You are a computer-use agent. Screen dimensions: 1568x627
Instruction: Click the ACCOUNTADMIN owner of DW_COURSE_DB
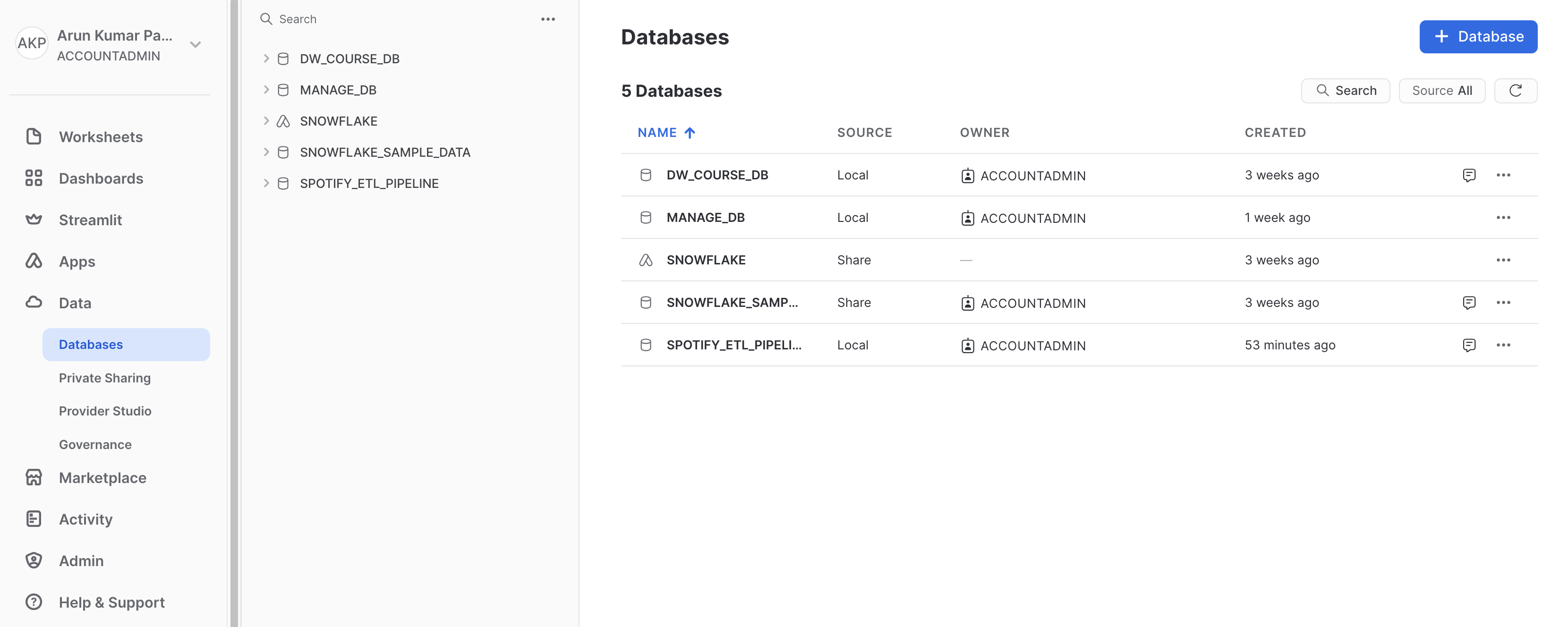pos(1032,175)
